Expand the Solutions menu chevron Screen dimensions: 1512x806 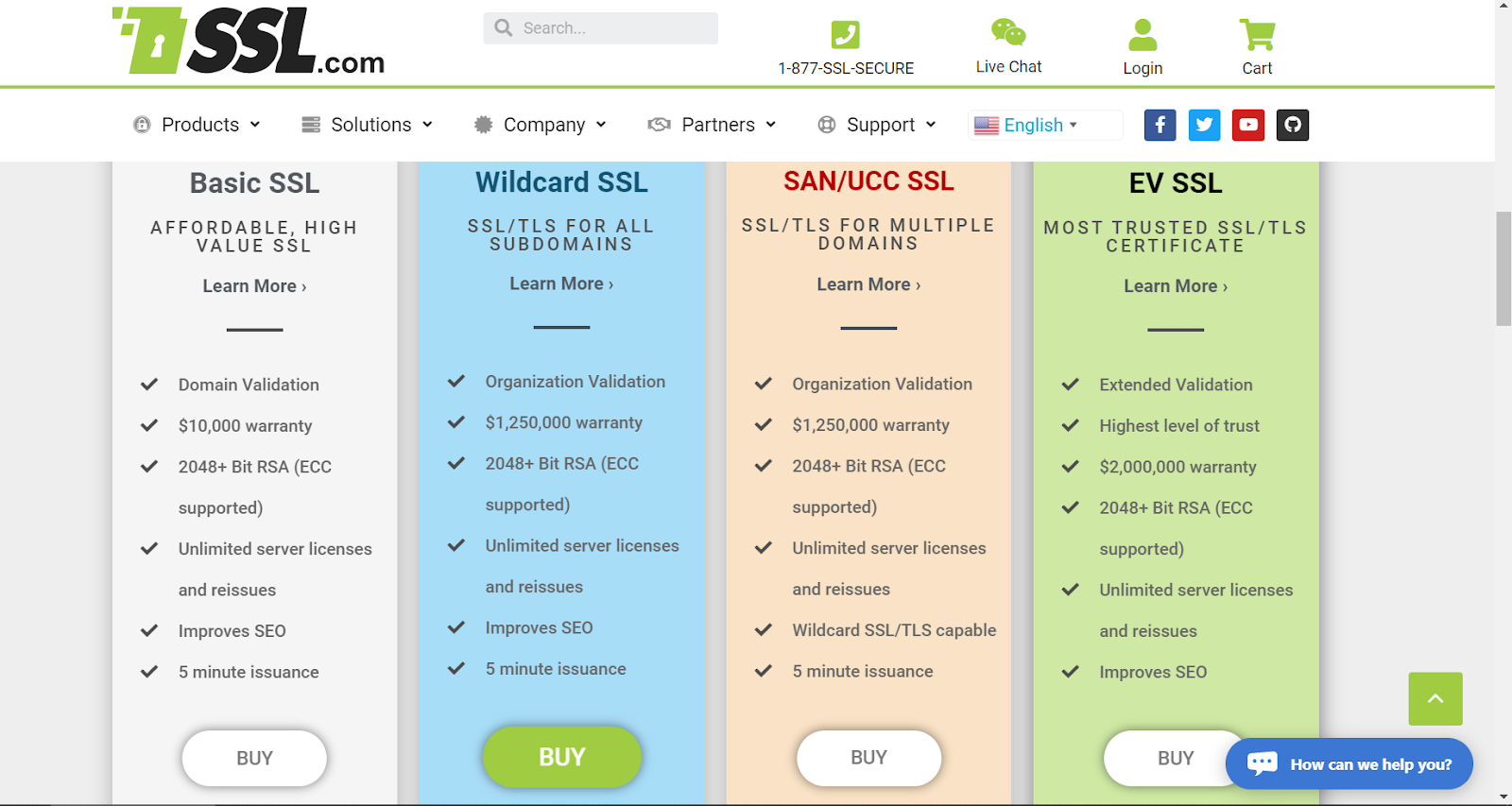pos(427,125)
